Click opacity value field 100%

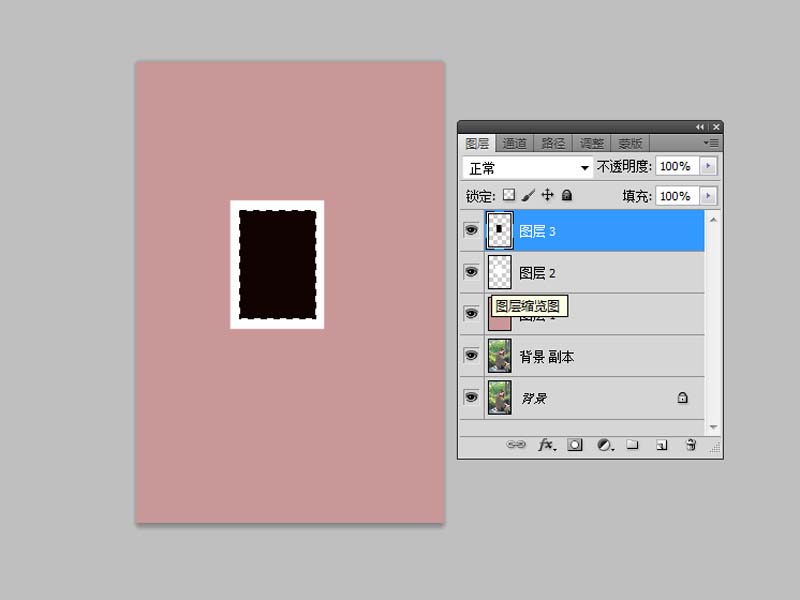point(678,166)
